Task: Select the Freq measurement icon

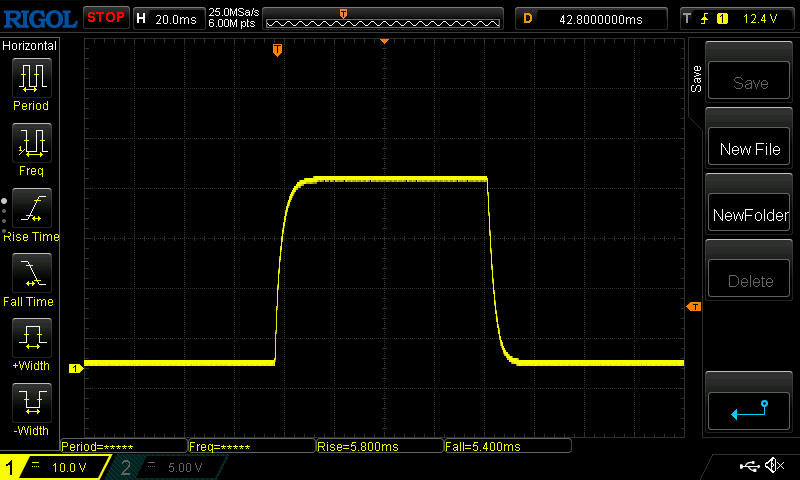Action: [x=31, y=143]
